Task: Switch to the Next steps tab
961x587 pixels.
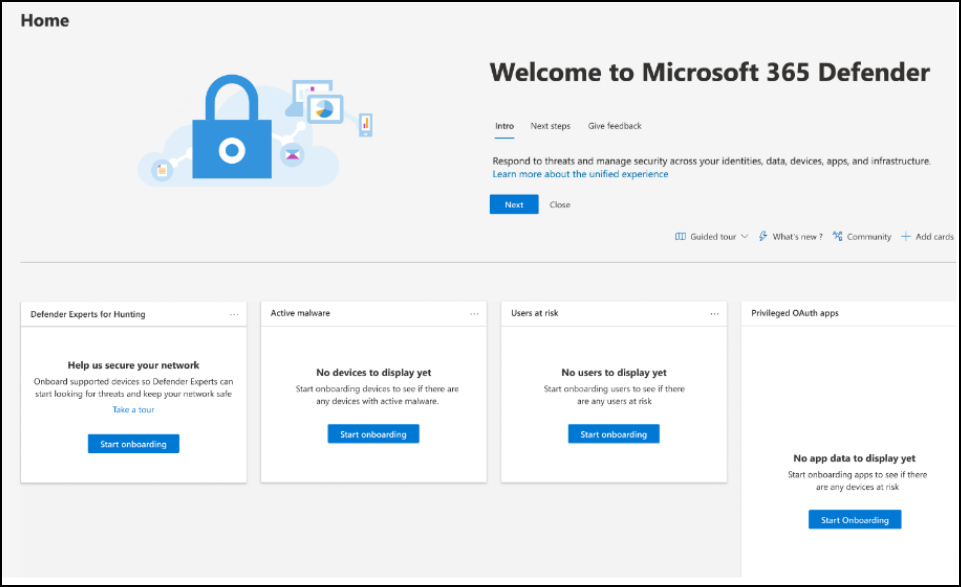Action: tap(551, 126)
